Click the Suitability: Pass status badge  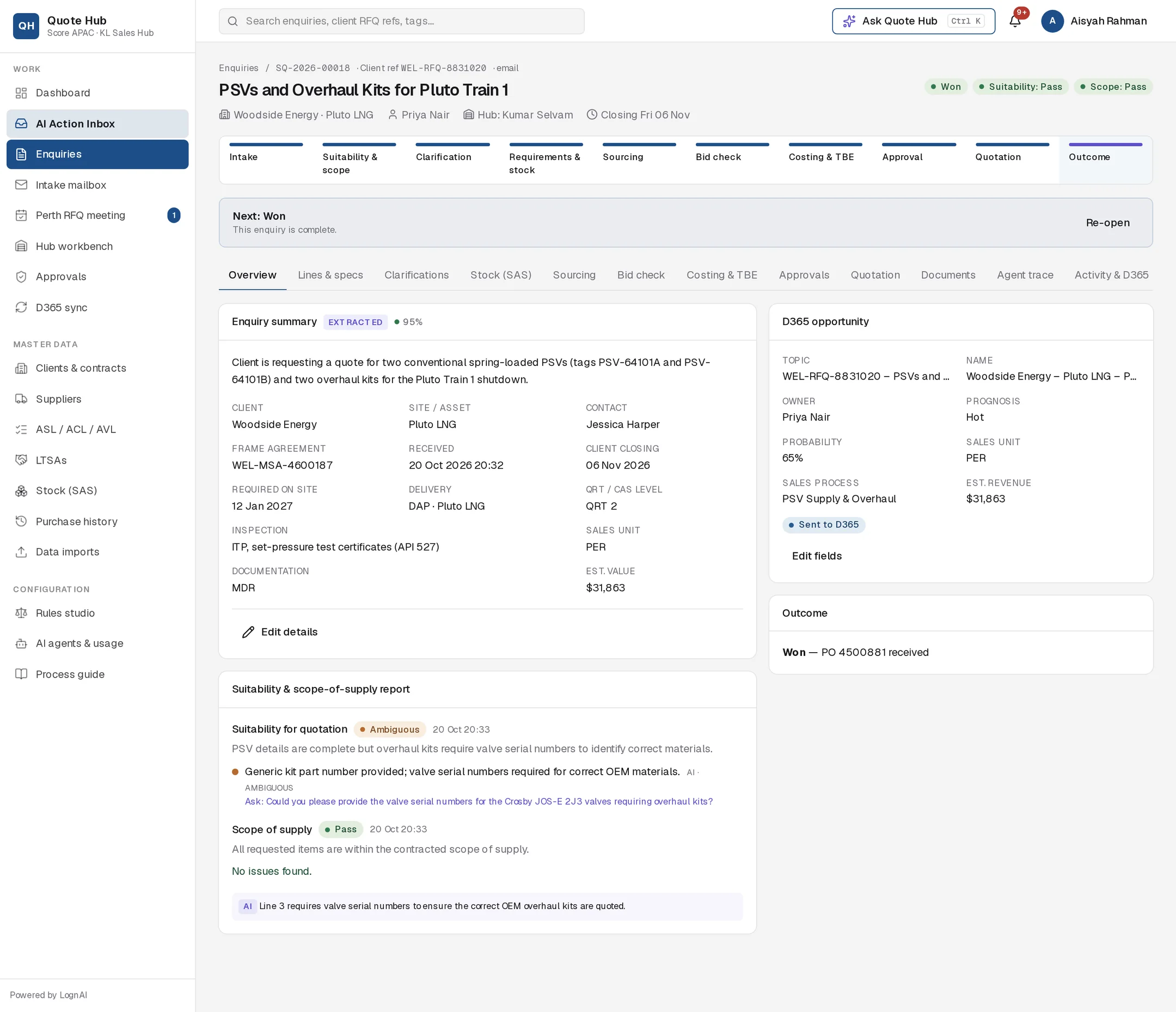pyautogui.click(x=1020, y=87)
